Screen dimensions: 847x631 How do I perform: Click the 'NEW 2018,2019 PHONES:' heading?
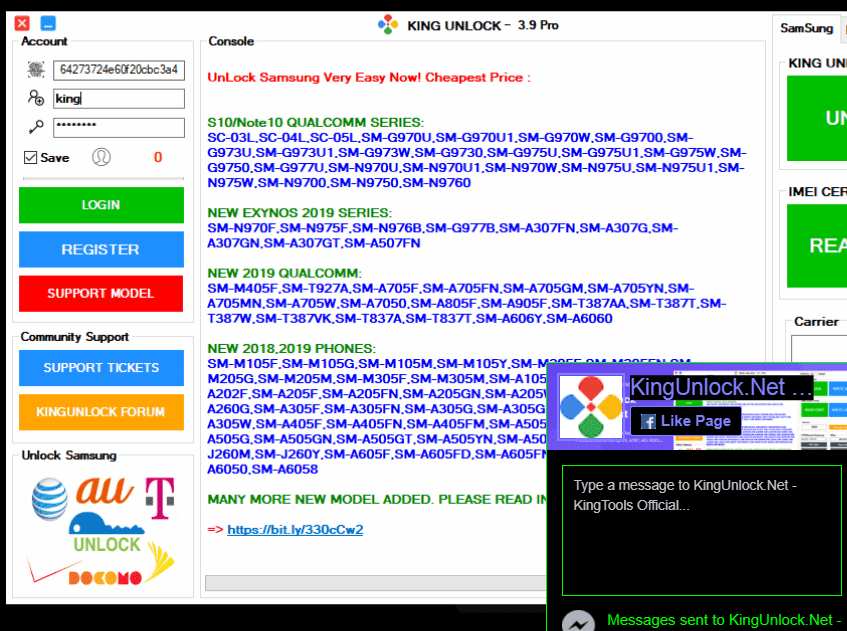coord(292,348)
